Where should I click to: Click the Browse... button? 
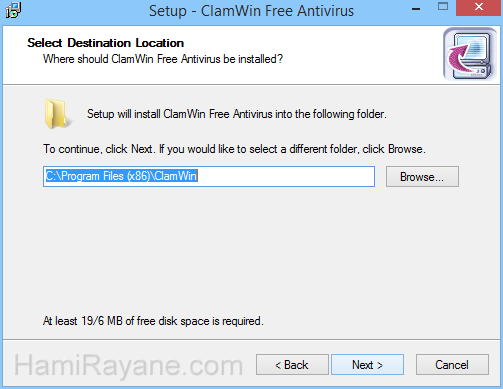pos(422,177)
